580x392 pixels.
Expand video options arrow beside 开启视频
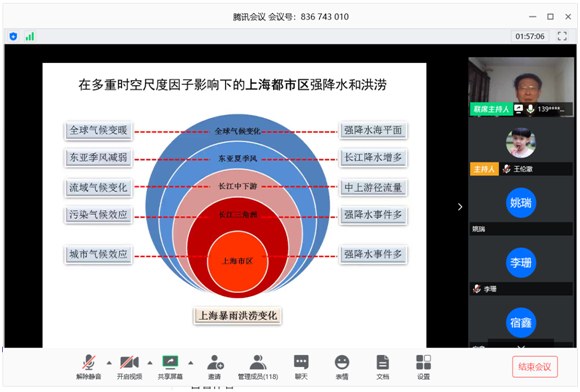[150, 363]
